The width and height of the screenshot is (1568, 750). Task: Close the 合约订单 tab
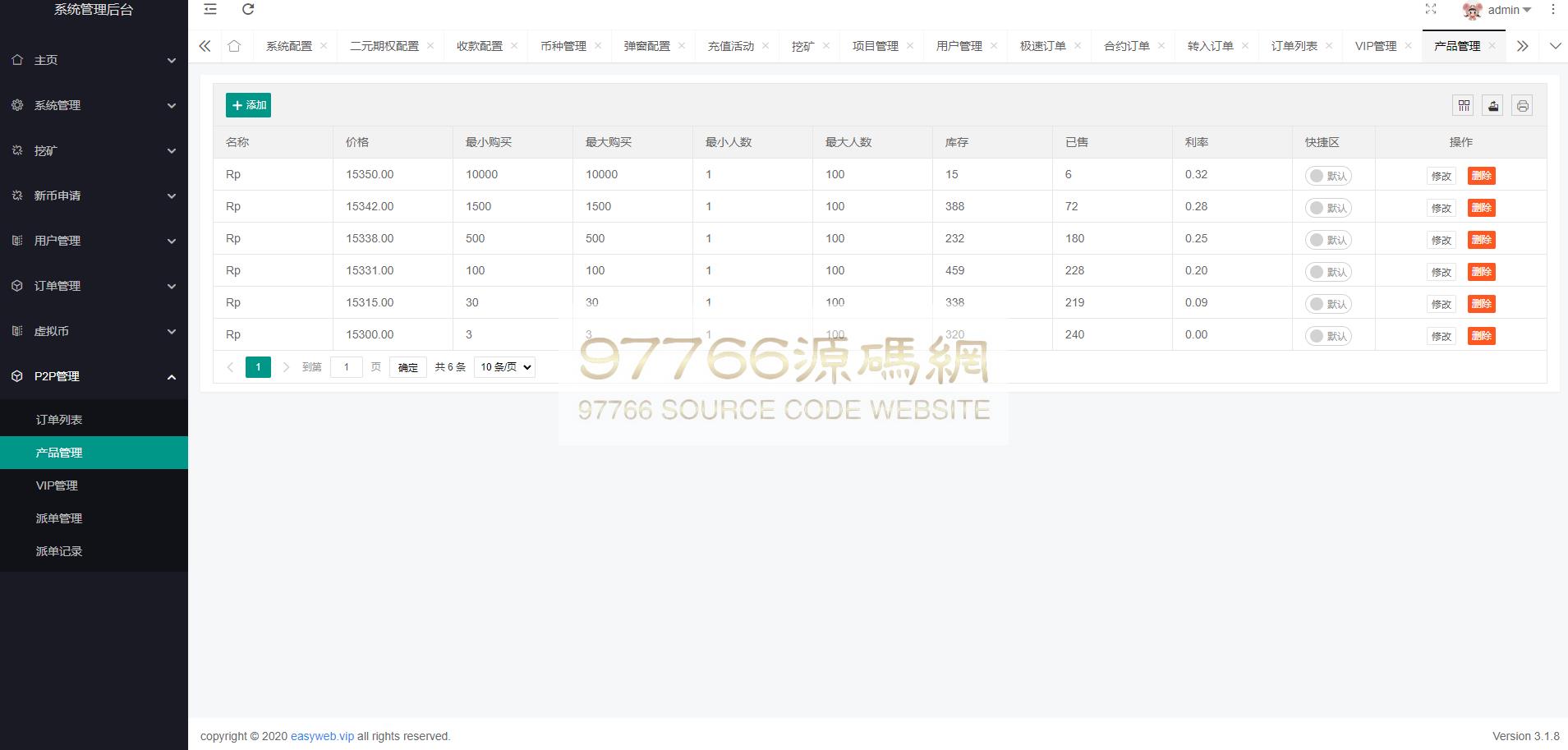click(1161, 46)
